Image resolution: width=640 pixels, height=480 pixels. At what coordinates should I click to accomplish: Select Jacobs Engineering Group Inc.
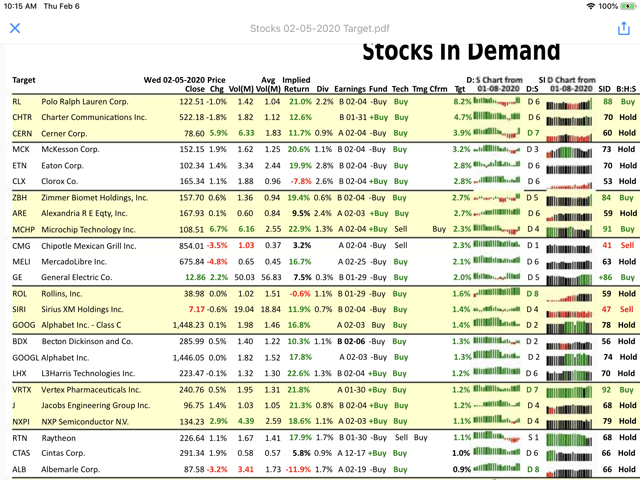coord(96,406)
